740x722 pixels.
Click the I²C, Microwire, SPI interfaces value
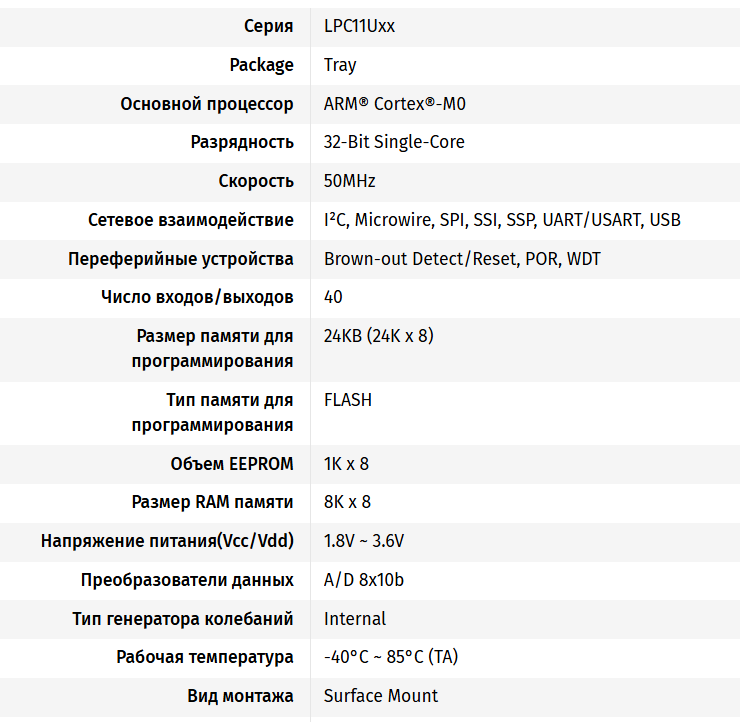pyautogui.click(x=502, y=220)
